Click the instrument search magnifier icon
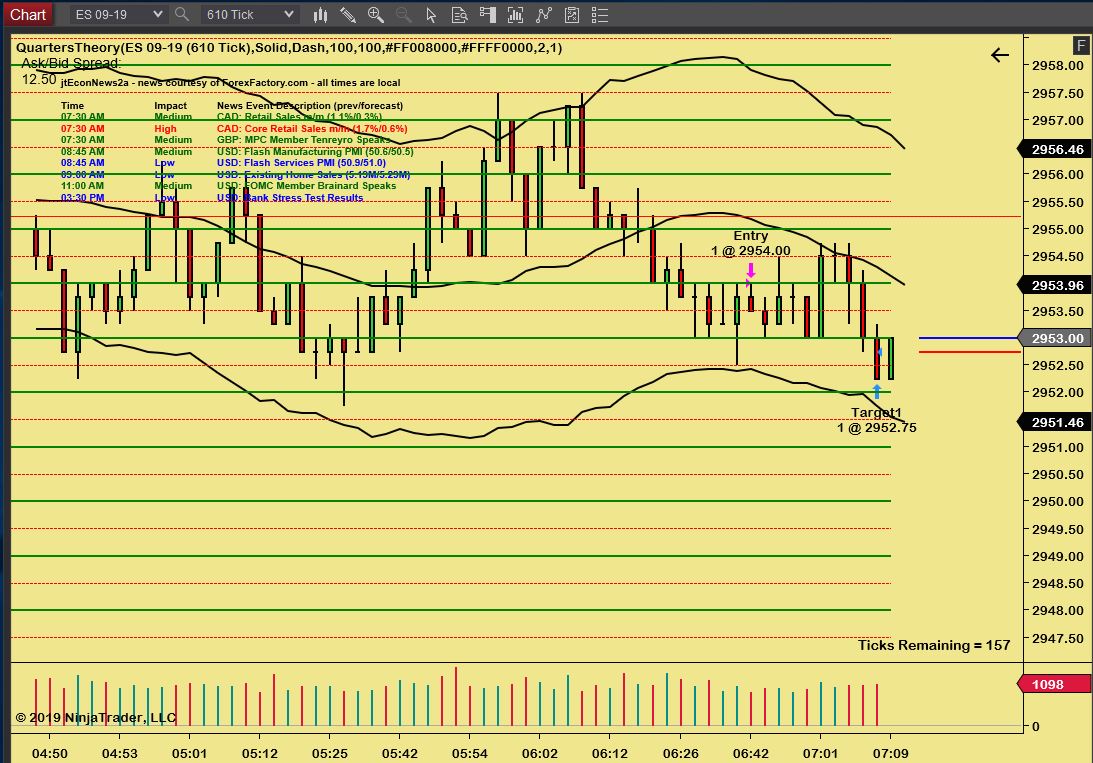Image resolution: width=1093 pixels, height=763 pixels. pyautogui.click(x=182, y=14)
